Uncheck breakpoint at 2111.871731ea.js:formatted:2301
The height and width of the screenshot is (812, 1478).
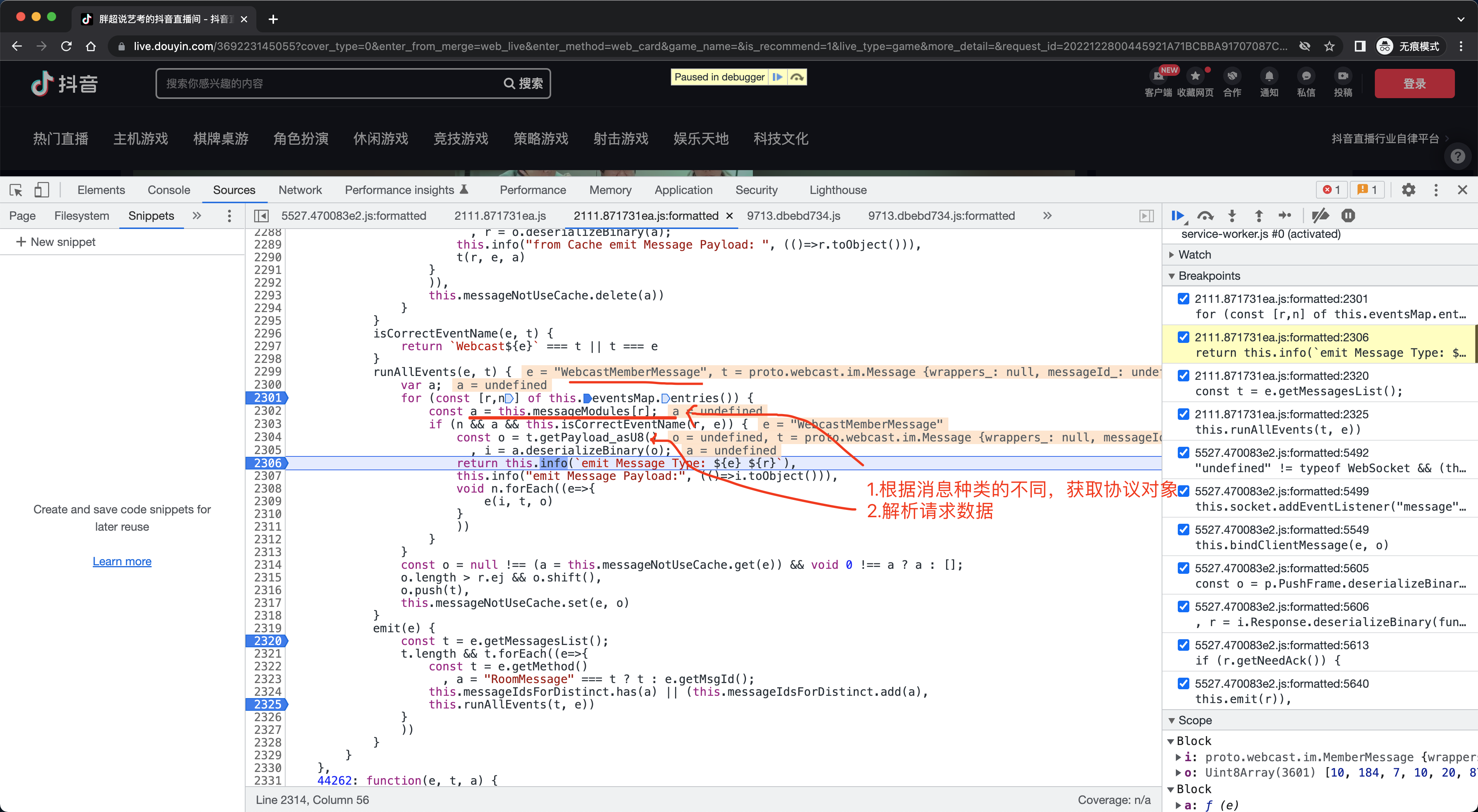[1183, 298]
